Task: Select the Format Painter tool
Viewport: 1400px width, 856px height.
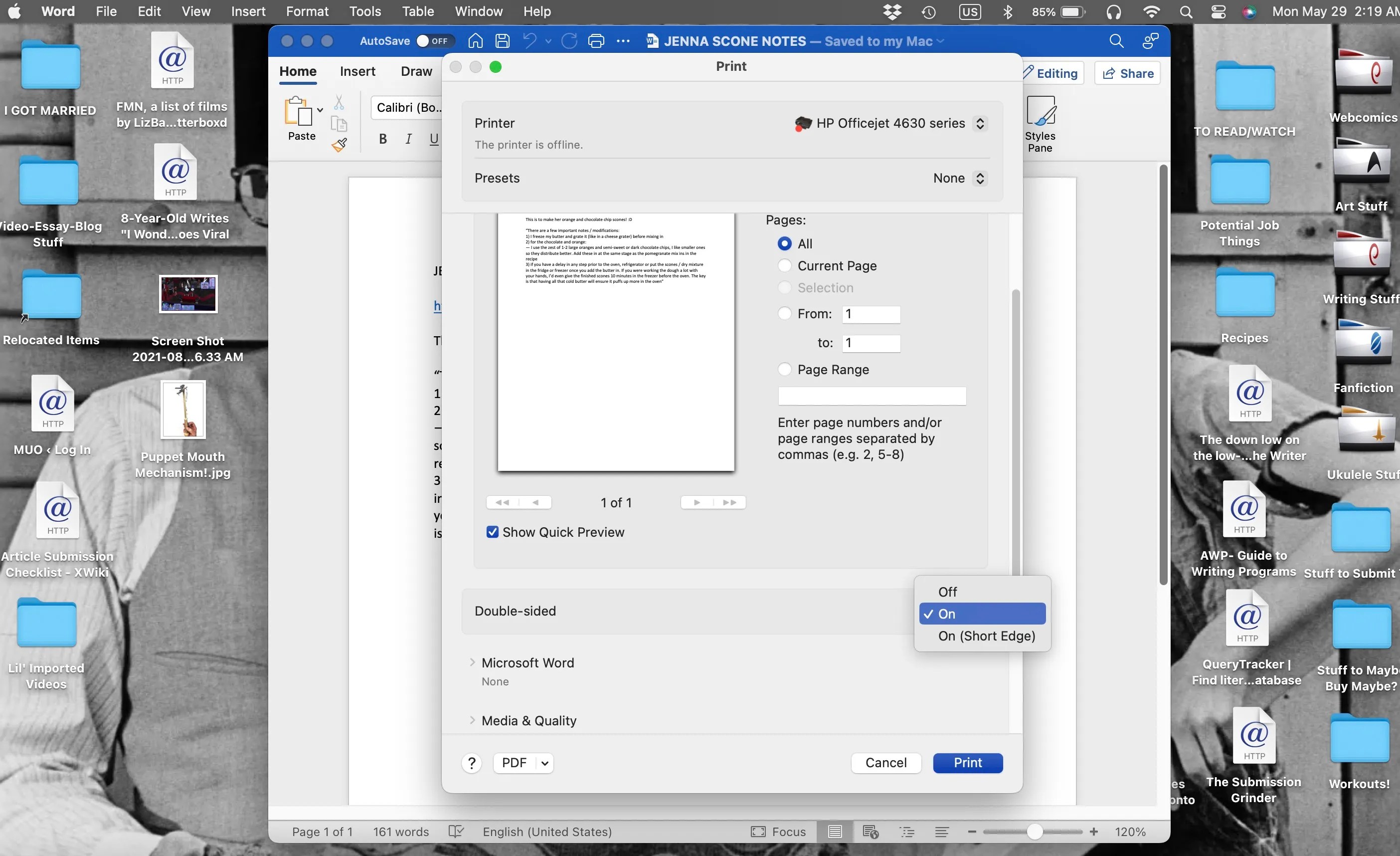Action: (339, 144)
